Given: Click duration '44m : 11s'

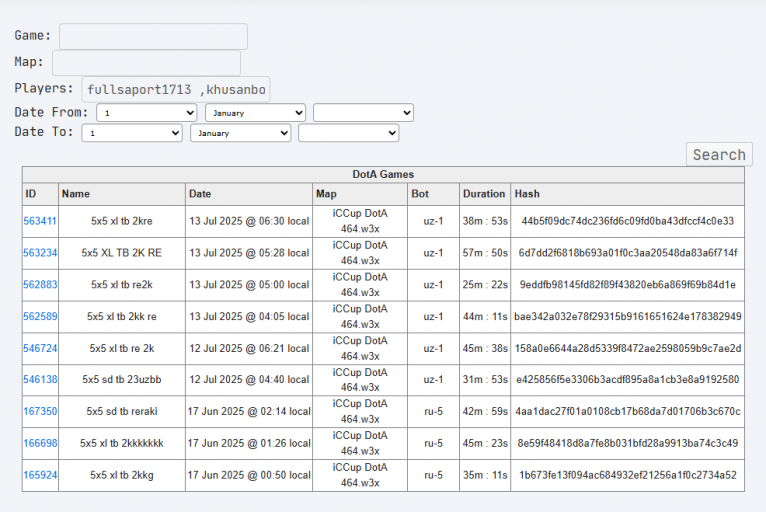Looking at the screenshot, I should click(x=485, y=317).
